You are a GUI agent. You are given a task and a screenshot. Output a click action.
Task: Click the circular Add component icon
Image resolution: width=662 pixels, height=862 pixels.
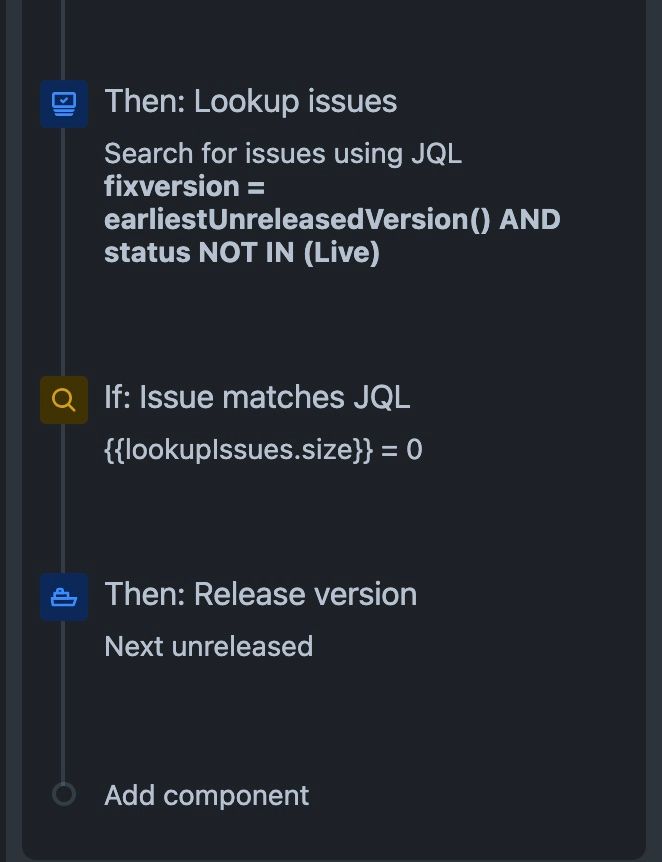click(x=64, y=793)
